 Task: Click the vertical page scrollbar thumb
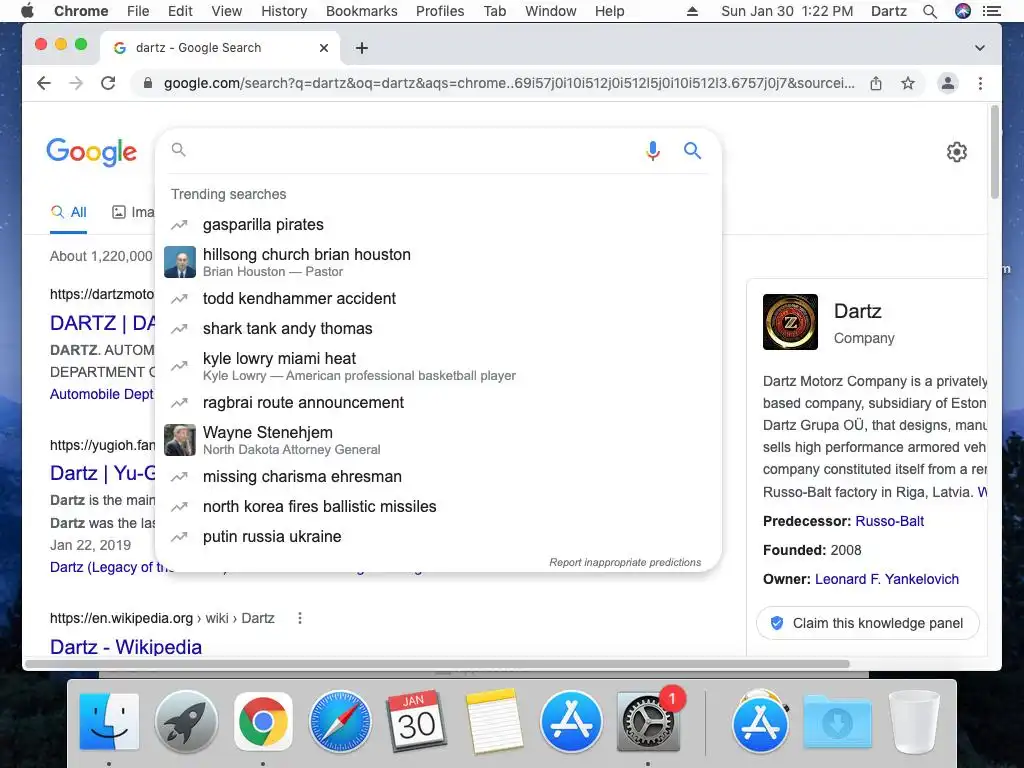pyautogui.click(x=995, y=152)
